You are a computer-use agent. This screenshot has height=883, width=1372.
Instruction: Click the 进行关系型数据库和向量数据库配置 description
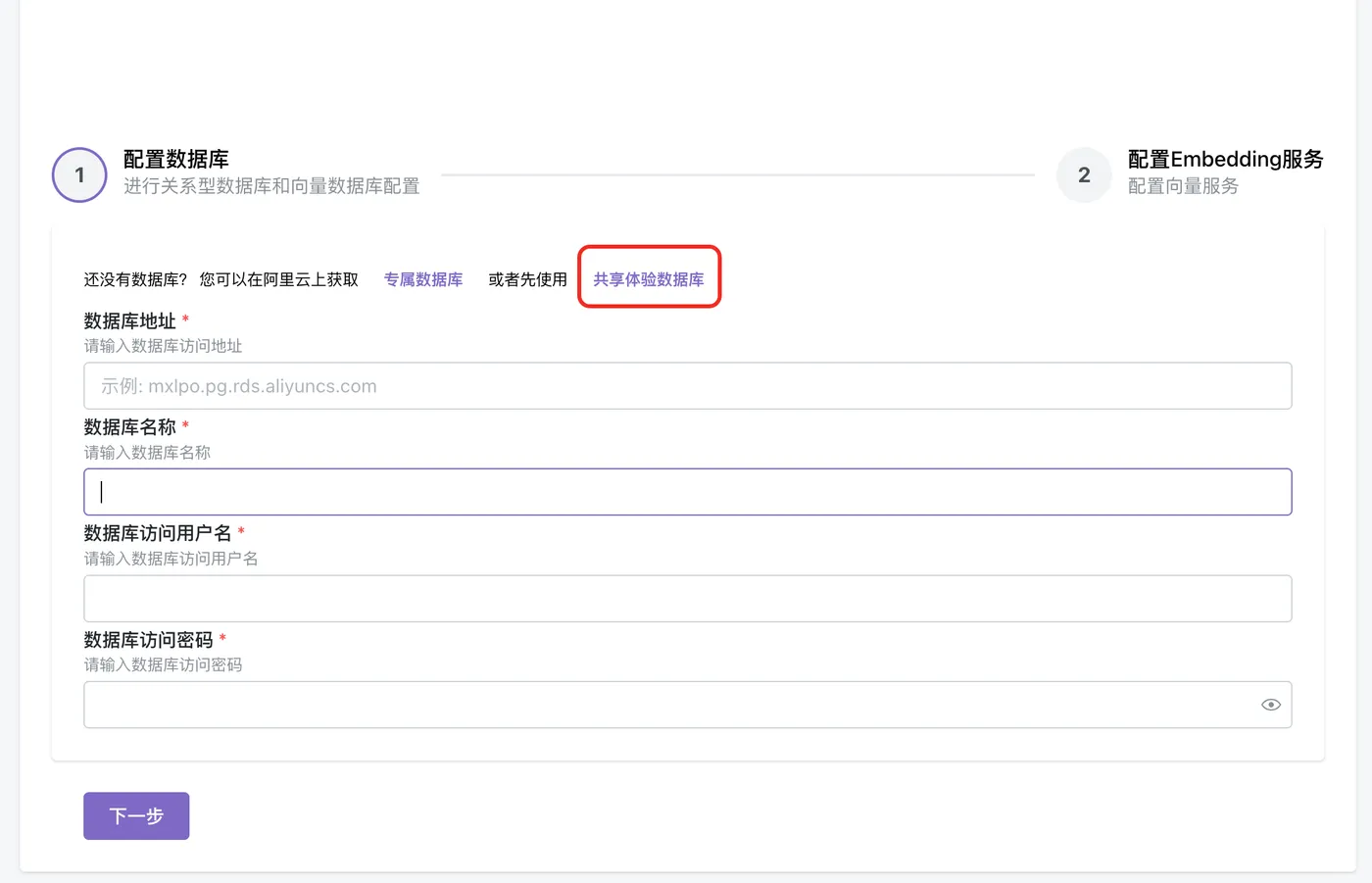pyautogui.click(x=271, y=186)
